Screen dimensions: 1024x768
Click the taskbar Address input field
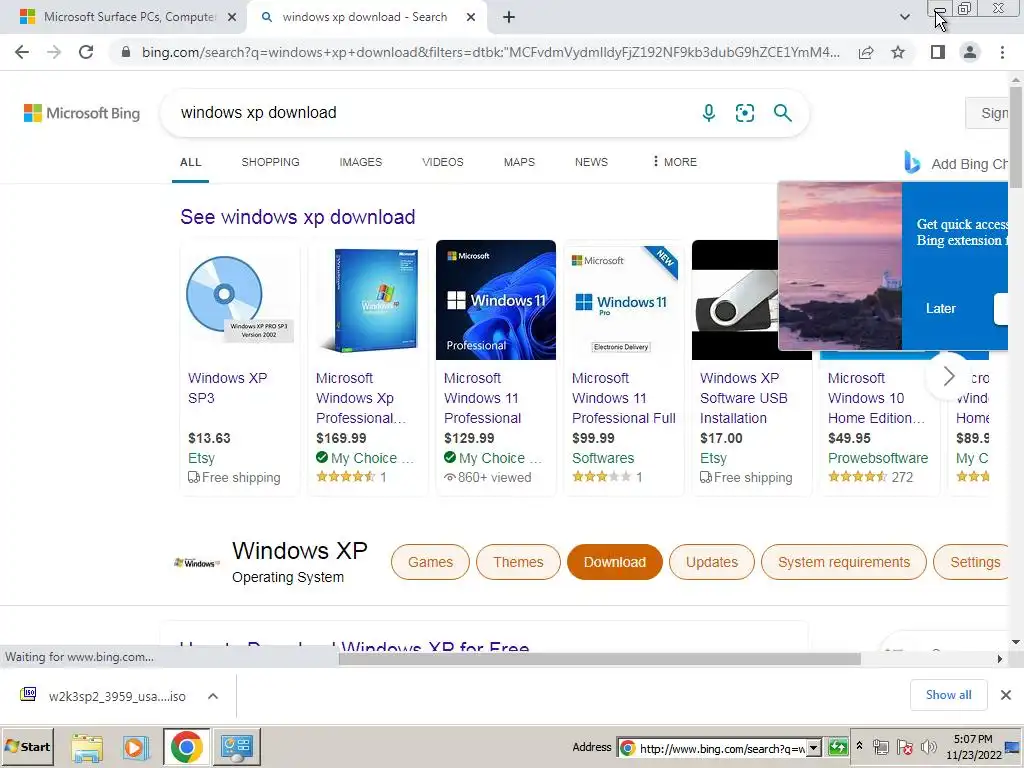(x=712, y=748)
